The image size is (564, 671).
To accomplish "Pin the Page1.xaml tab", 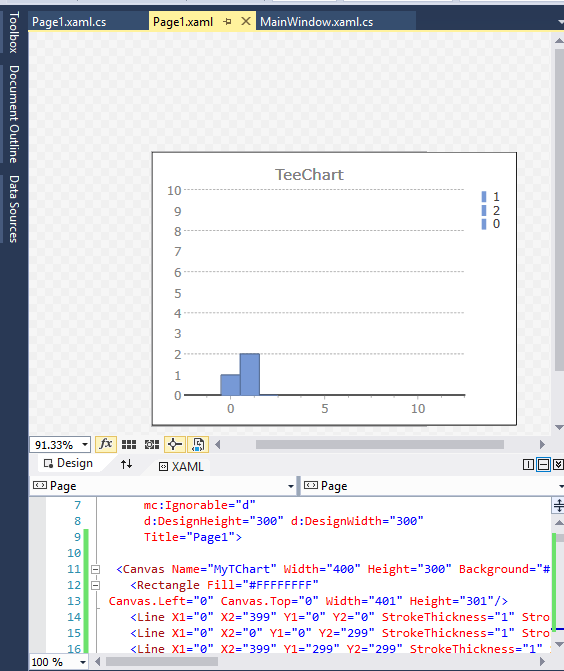I will pos(227,21).
